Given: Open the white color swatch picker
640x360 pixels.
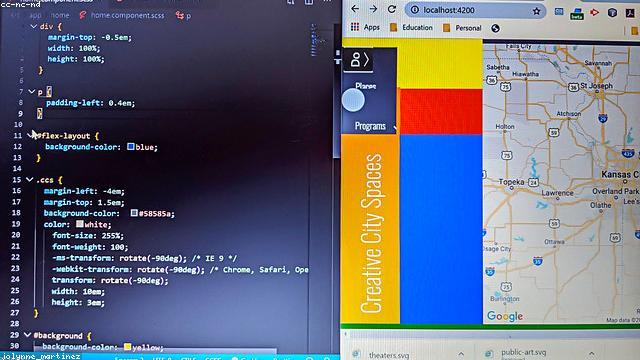Looking at the screenshot, I should click(x=80, y=224).
